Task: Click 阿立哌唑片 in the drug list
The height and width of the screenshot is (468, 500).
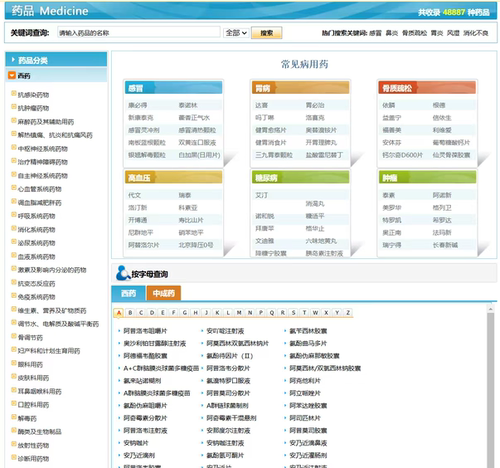Action: 305,393
